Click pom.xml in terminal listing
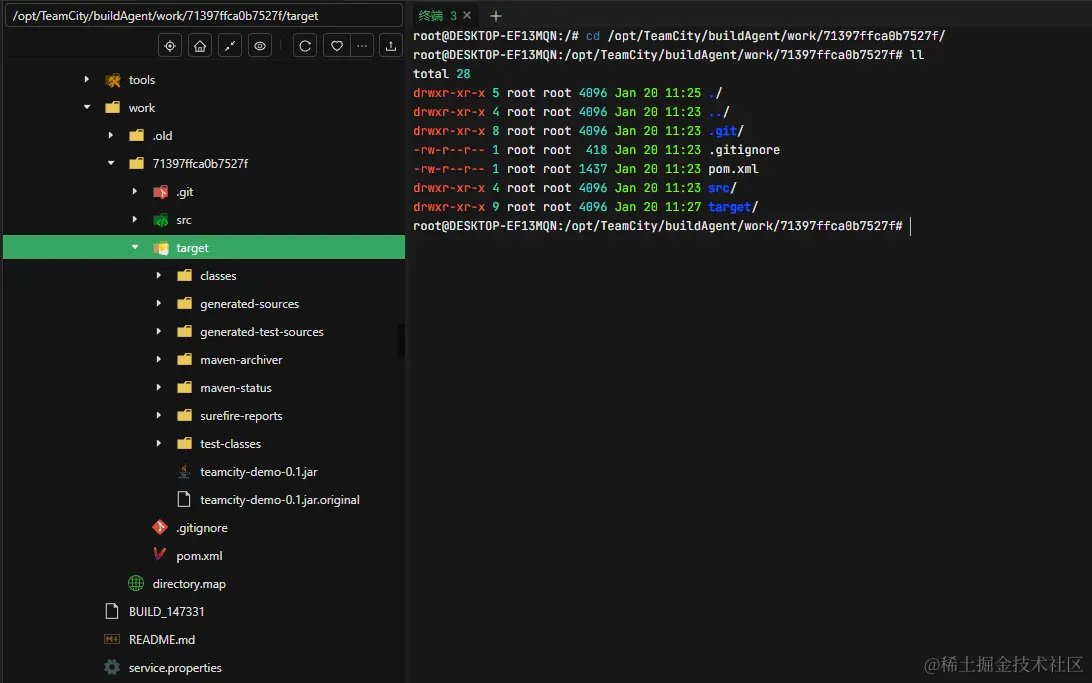The image size is (1092, 683). [x=733, y=169]
